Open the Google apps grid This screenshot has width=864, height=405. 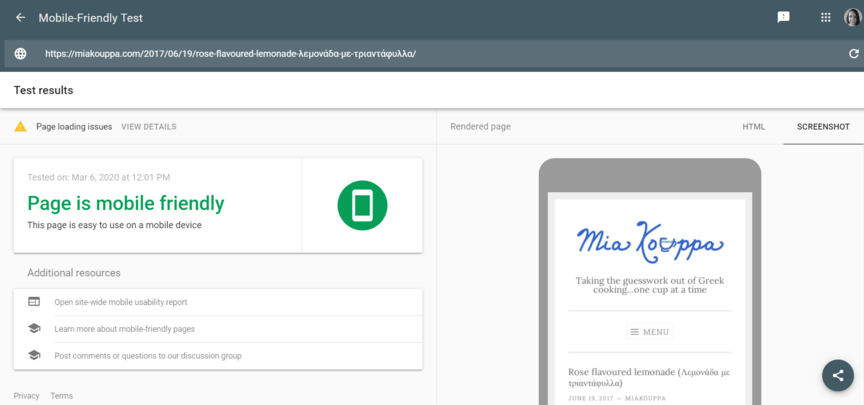[825, 17]
